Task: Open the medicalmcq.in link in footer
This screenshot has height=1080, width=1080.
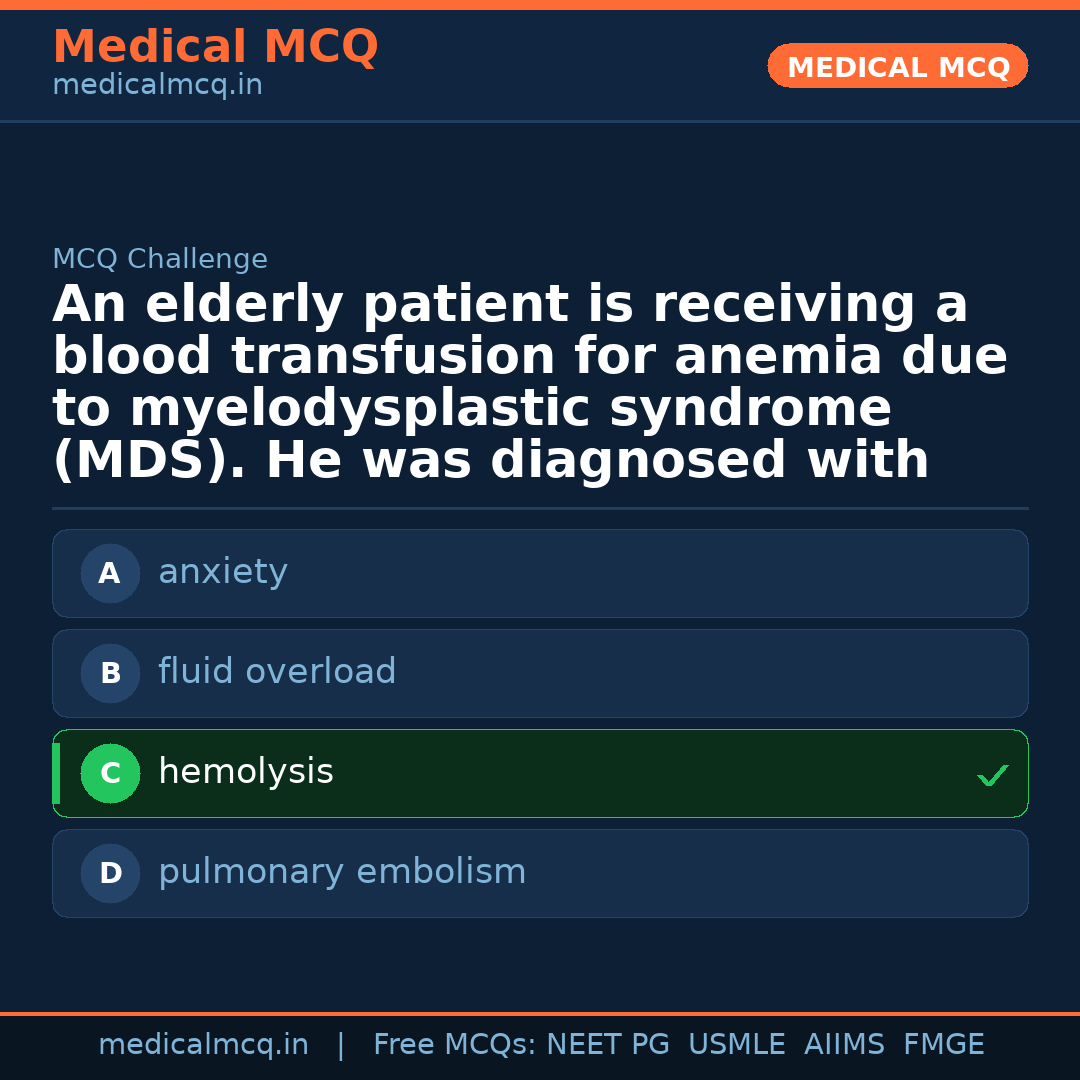Action: click(x=203, y=1045)
